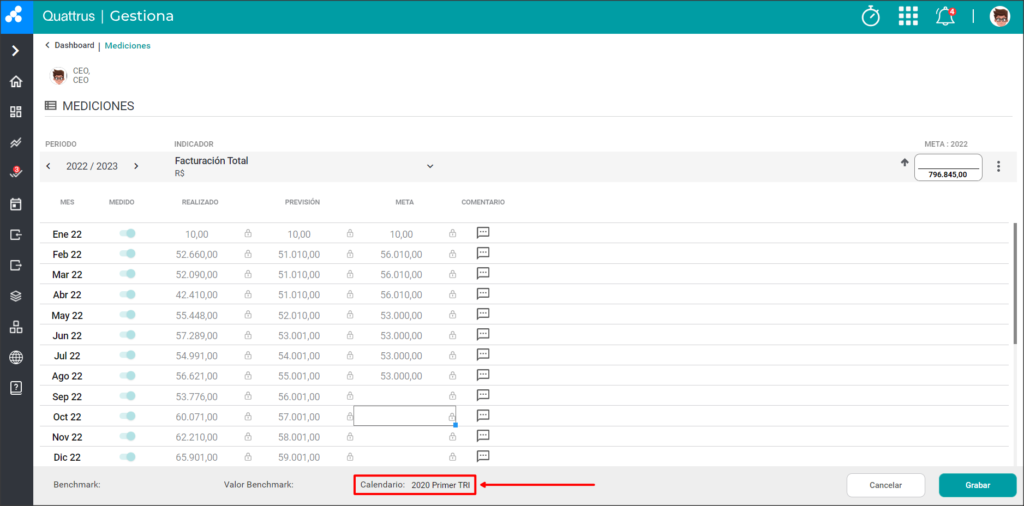The image size is (1024, 506).
Task: Open comment for Ene 22
Action: (x=483, y=232)
